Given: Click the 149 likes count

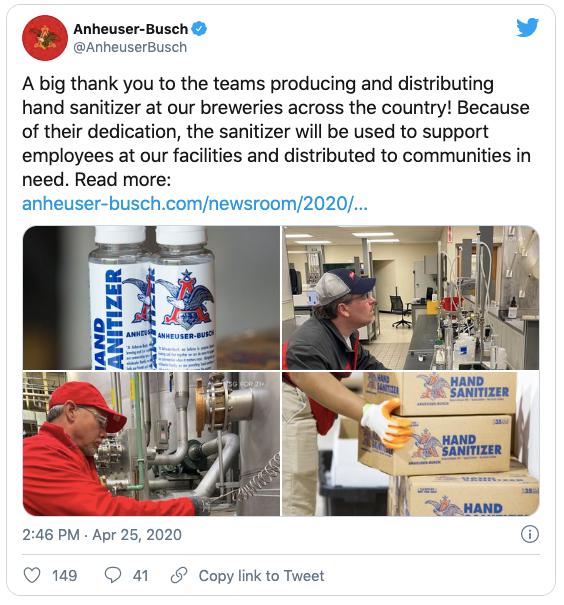Looking at the screenshot, I should click(64, 576).
